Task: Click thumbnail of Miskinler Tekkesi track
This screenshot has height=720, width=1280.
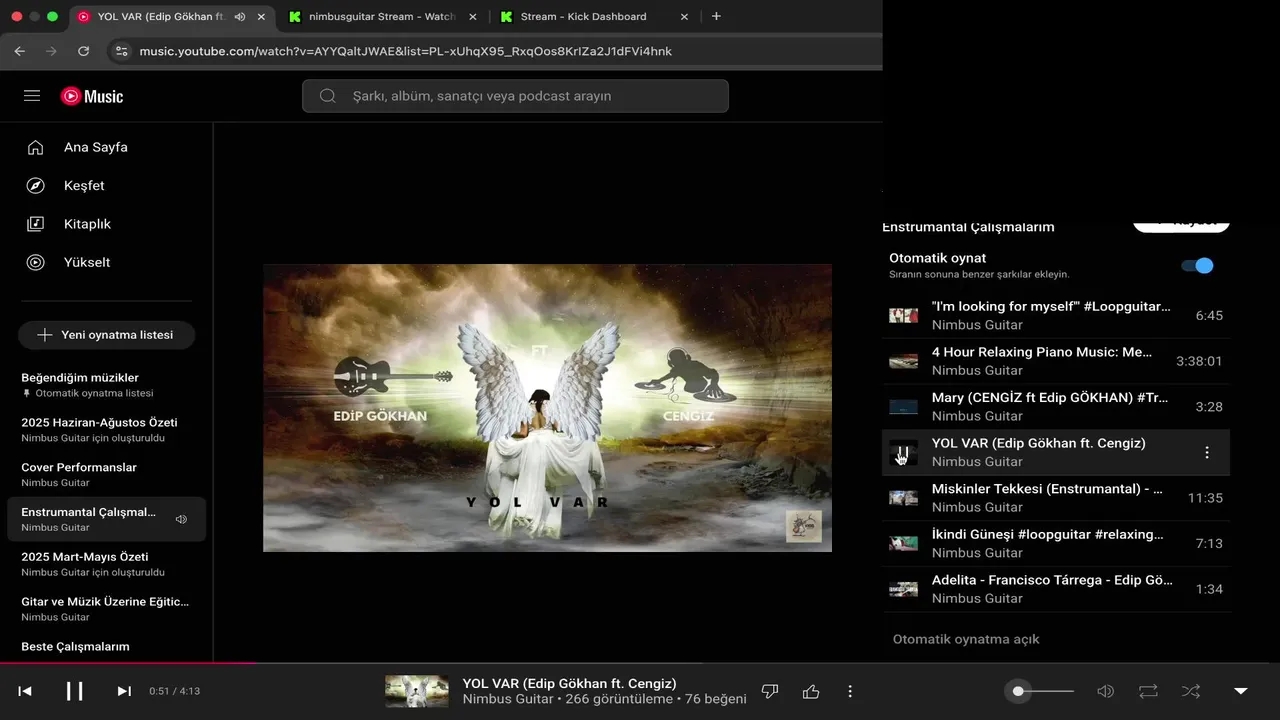Action: [x=903, y=498]
